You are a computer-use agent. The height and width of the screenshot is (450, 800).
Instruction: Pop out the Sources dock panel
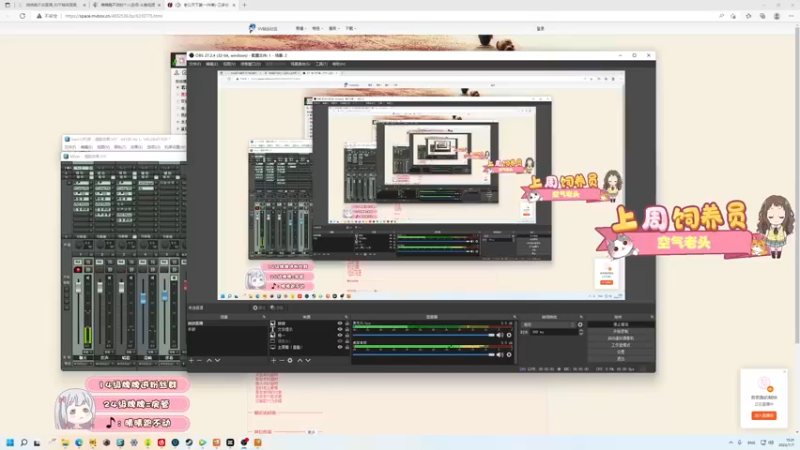346,317
